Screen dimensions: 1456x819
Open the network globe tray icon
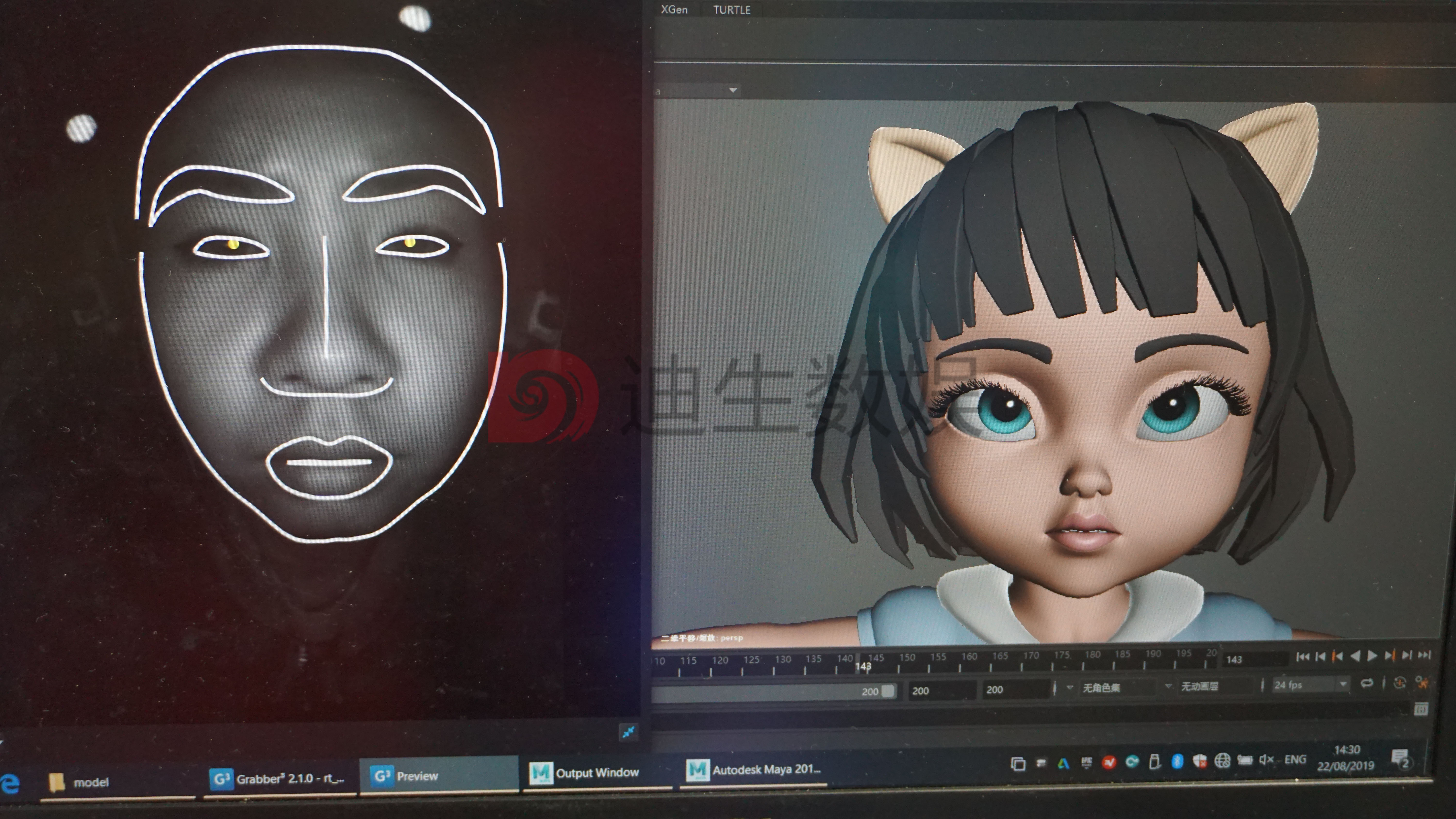point(1222,761)
